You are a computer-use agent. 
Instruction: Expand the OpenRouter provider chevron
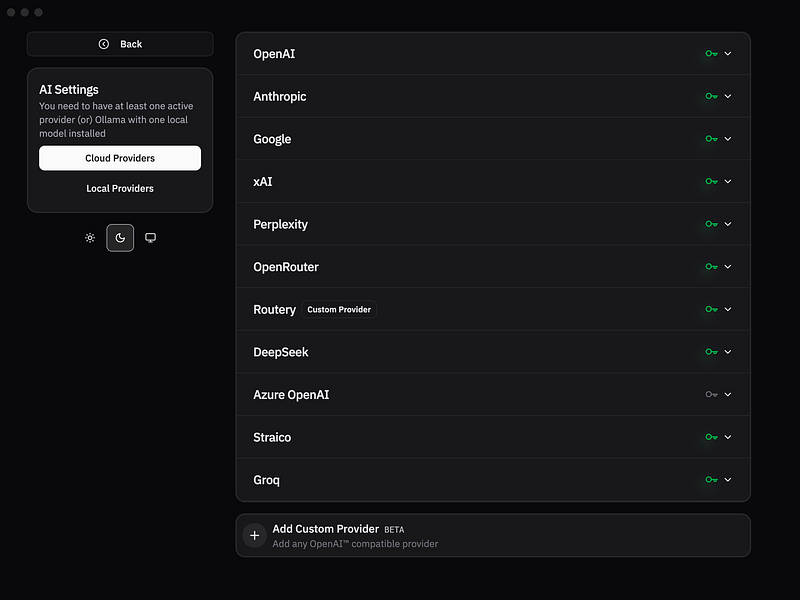click(728, 266)
